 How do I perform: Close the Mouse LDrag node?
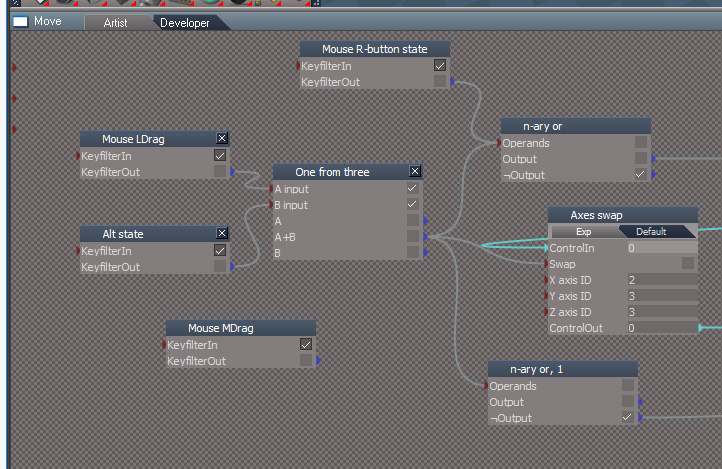tap(222, 138)
